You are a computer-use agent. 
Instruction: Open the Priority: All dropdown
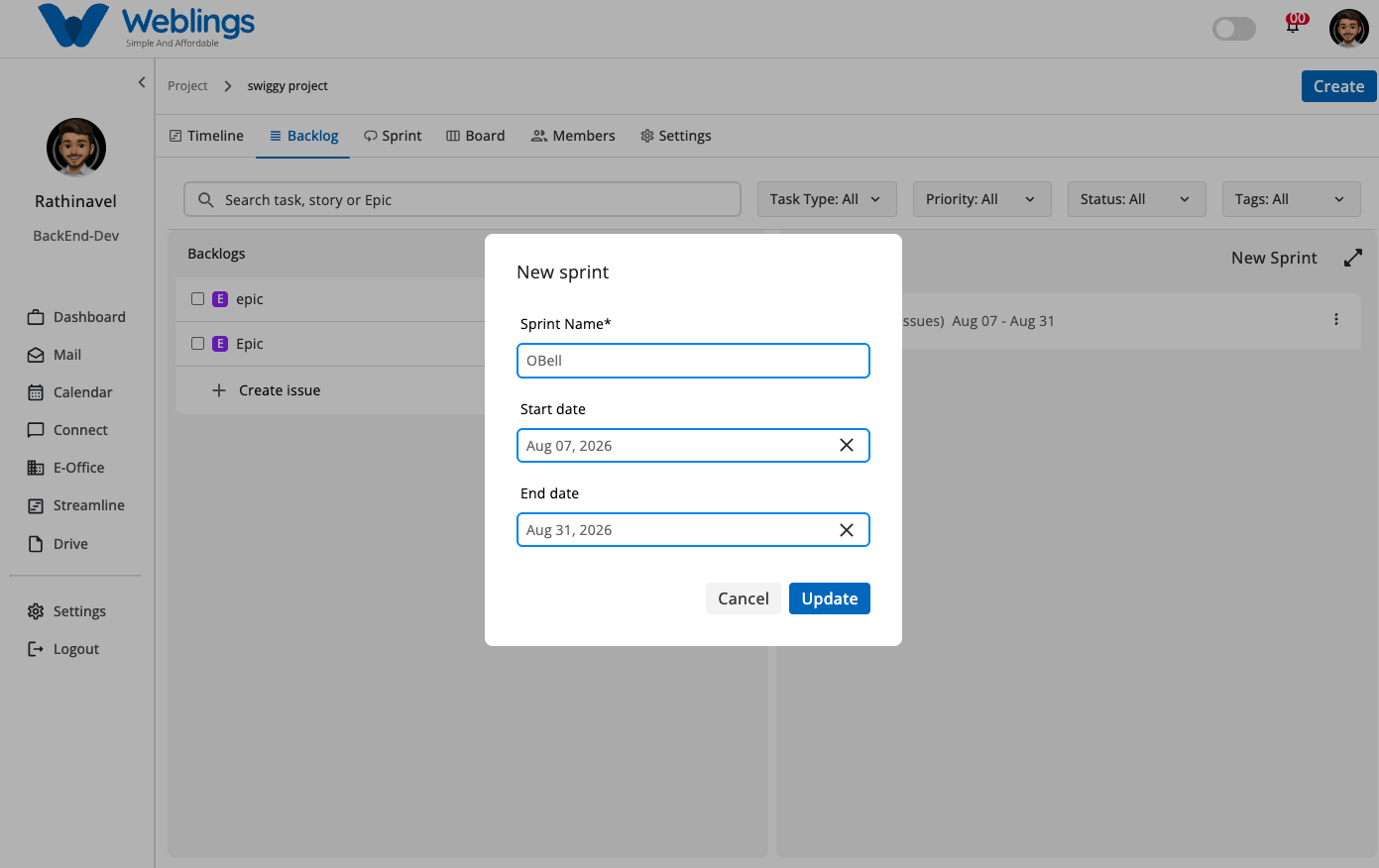click(981, 199)
